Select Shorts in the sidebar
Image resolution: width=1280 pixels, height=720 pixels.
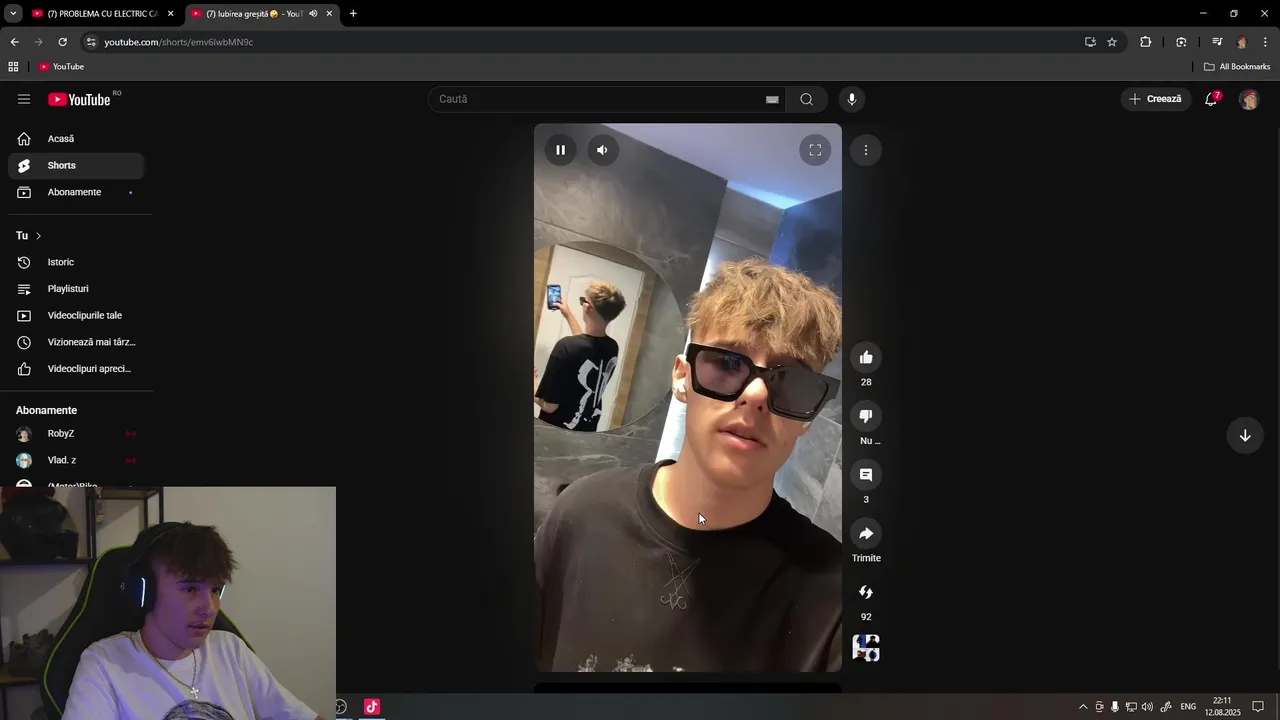click(x=76, y=165)
